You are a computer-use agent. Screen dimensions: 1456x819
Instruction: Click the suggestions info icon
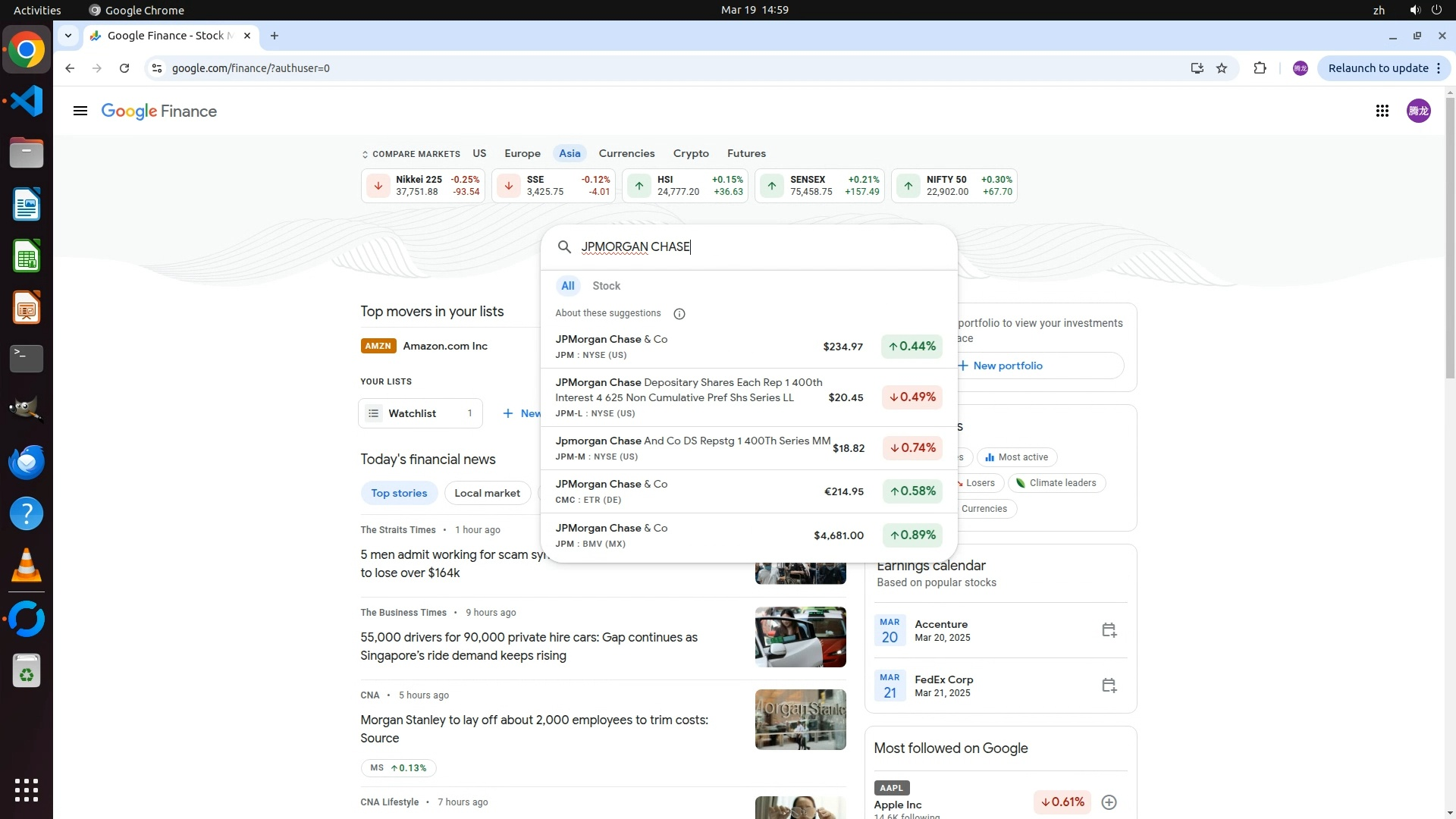click(x=679, y=314)
